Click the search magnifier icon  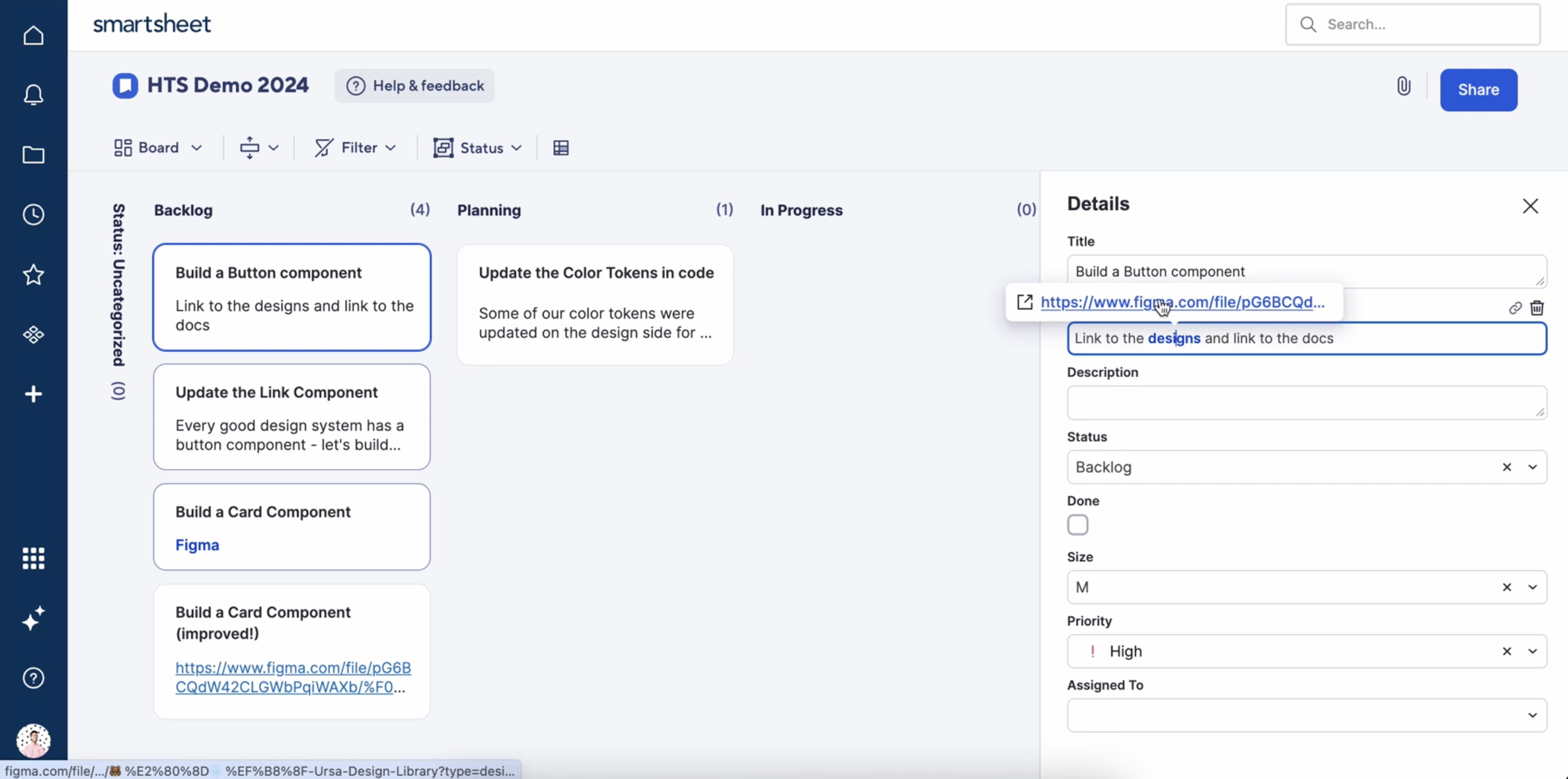pyautogui.click(x=1308, y=25)
